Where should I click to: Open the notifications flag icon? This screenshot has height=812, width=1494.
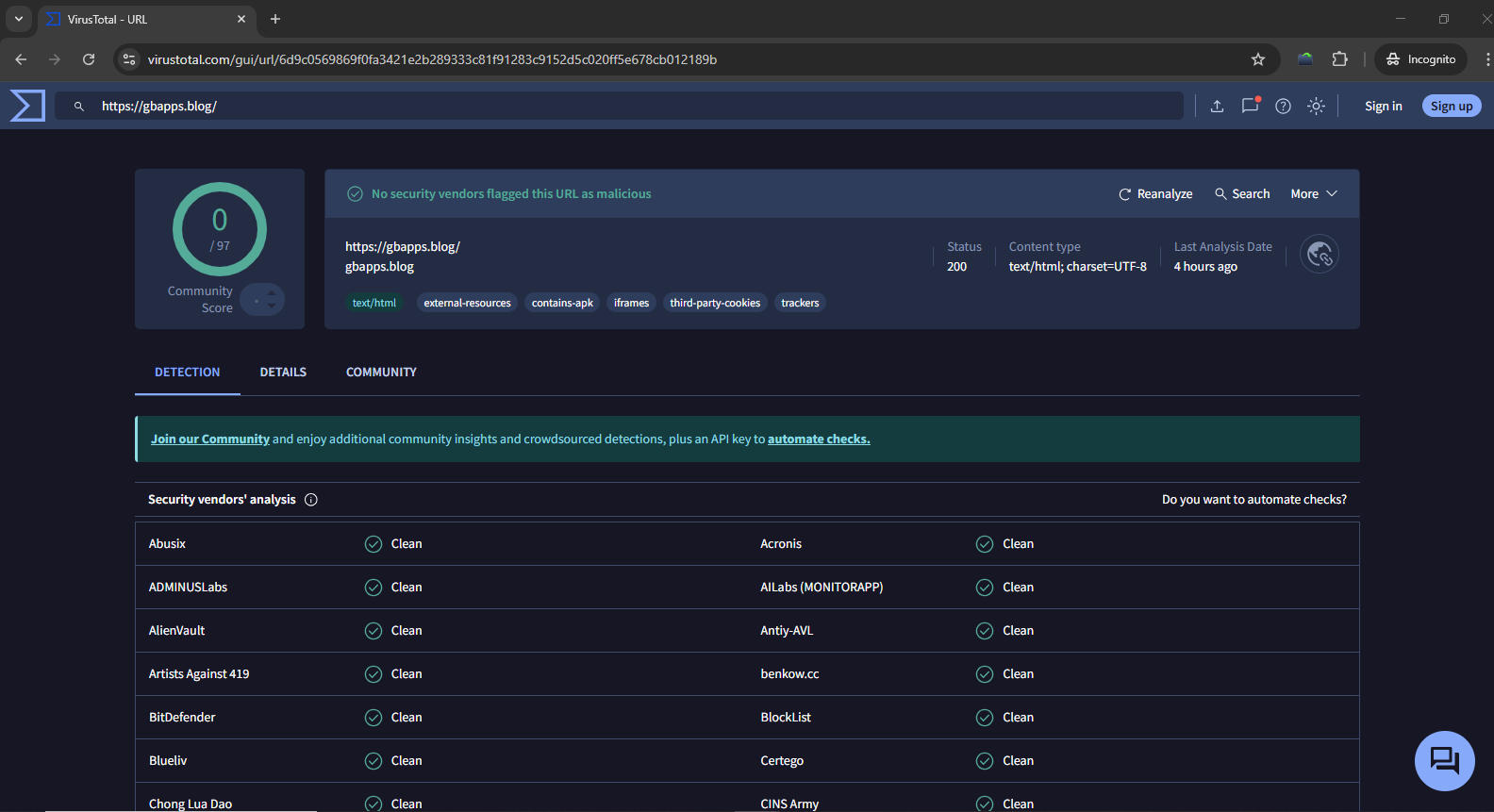(x=1251, y=106)
